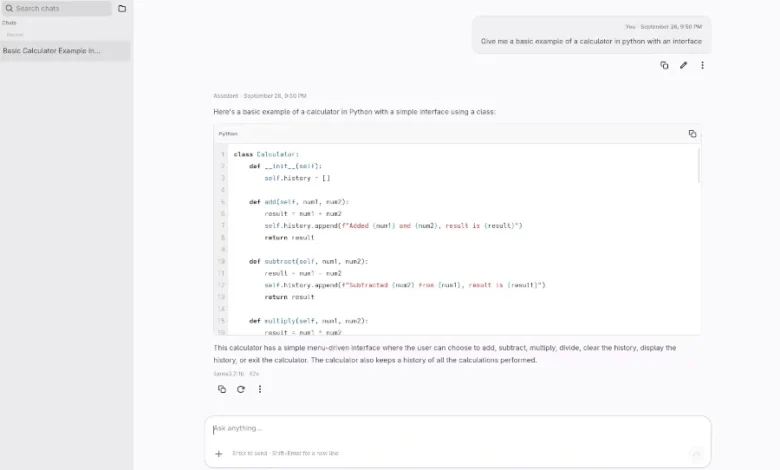Regenerate the assistant response

tap(241, 389)
